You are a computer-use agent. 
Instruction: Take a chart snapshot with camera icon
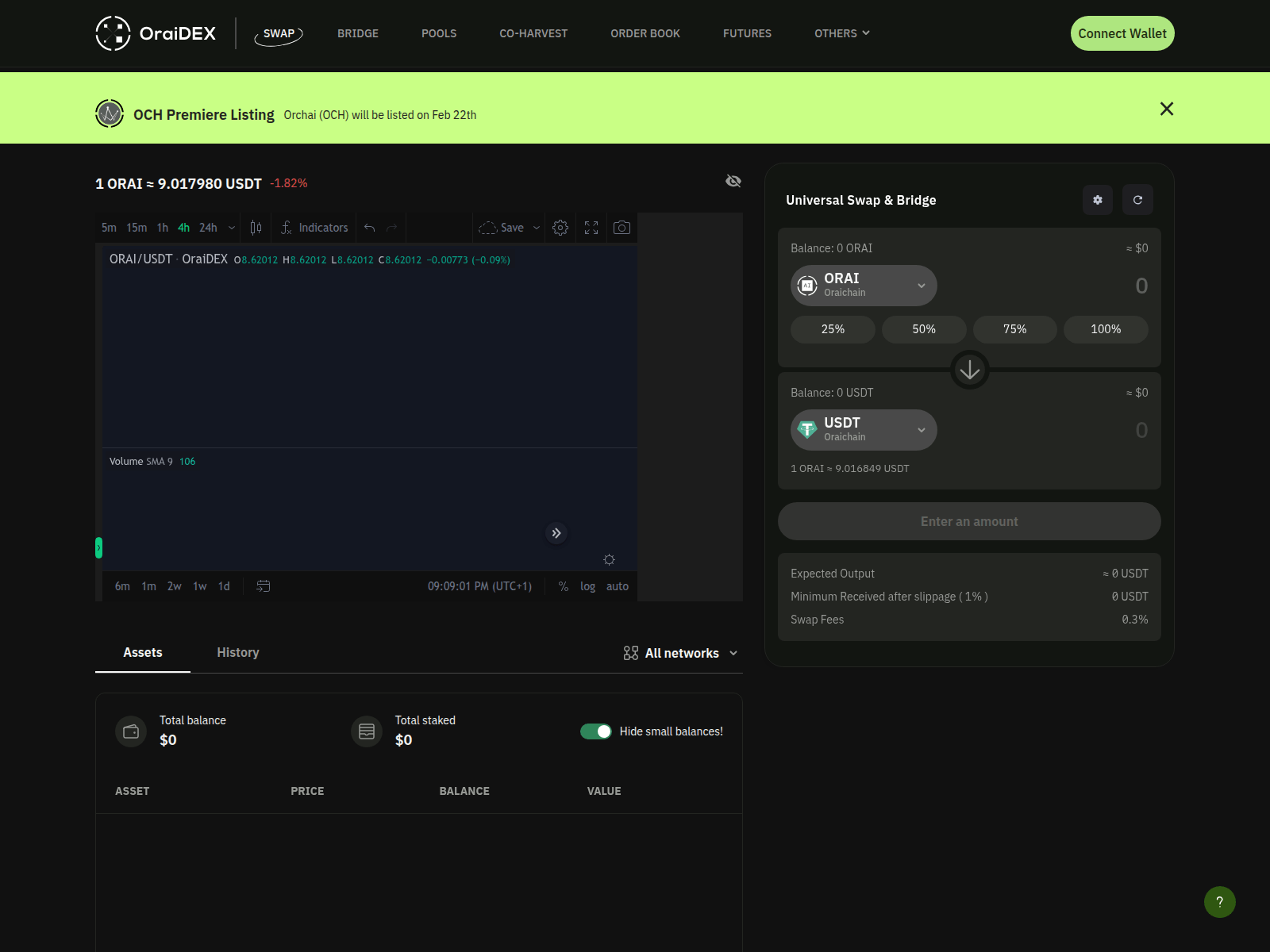tap(622, 228)
